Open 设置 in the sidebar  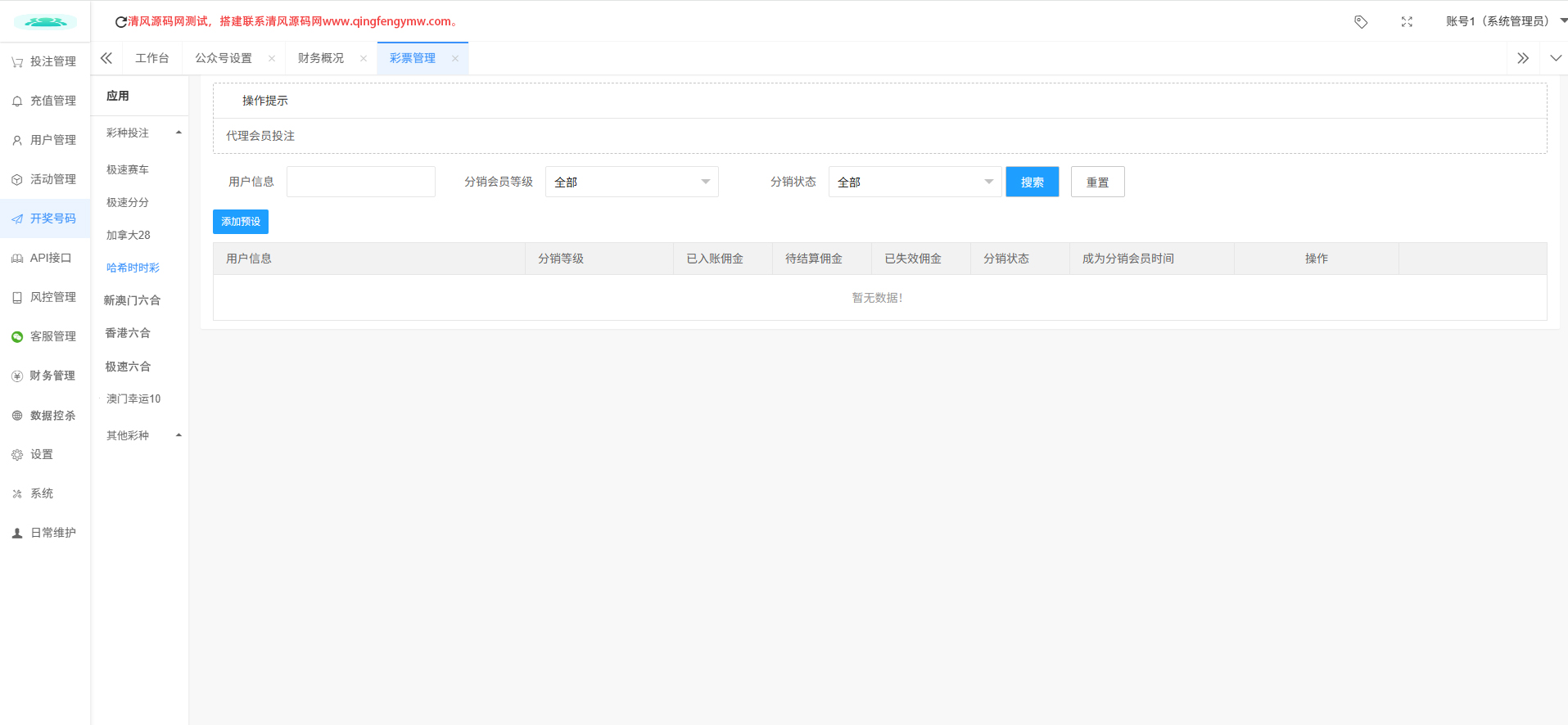click(x=41, y=454)
